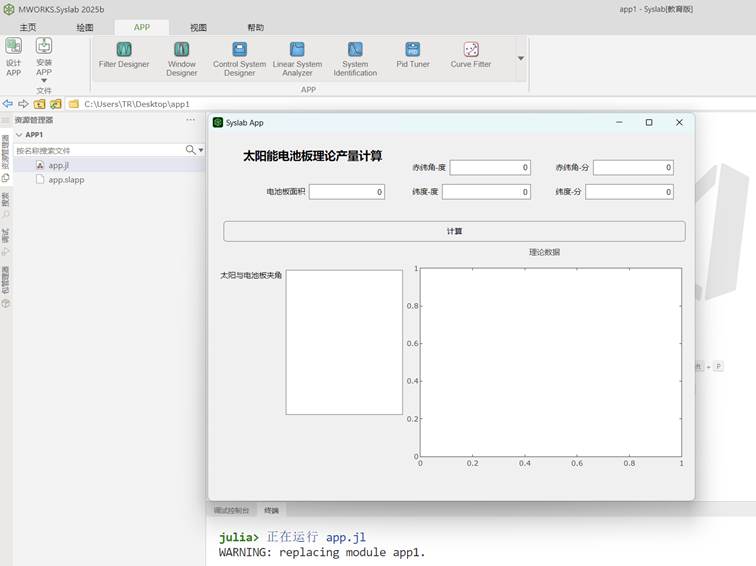Screen dimensions: 756x566
Task: Click the 赤纬角-分 input field
Action: click(633, 167)
